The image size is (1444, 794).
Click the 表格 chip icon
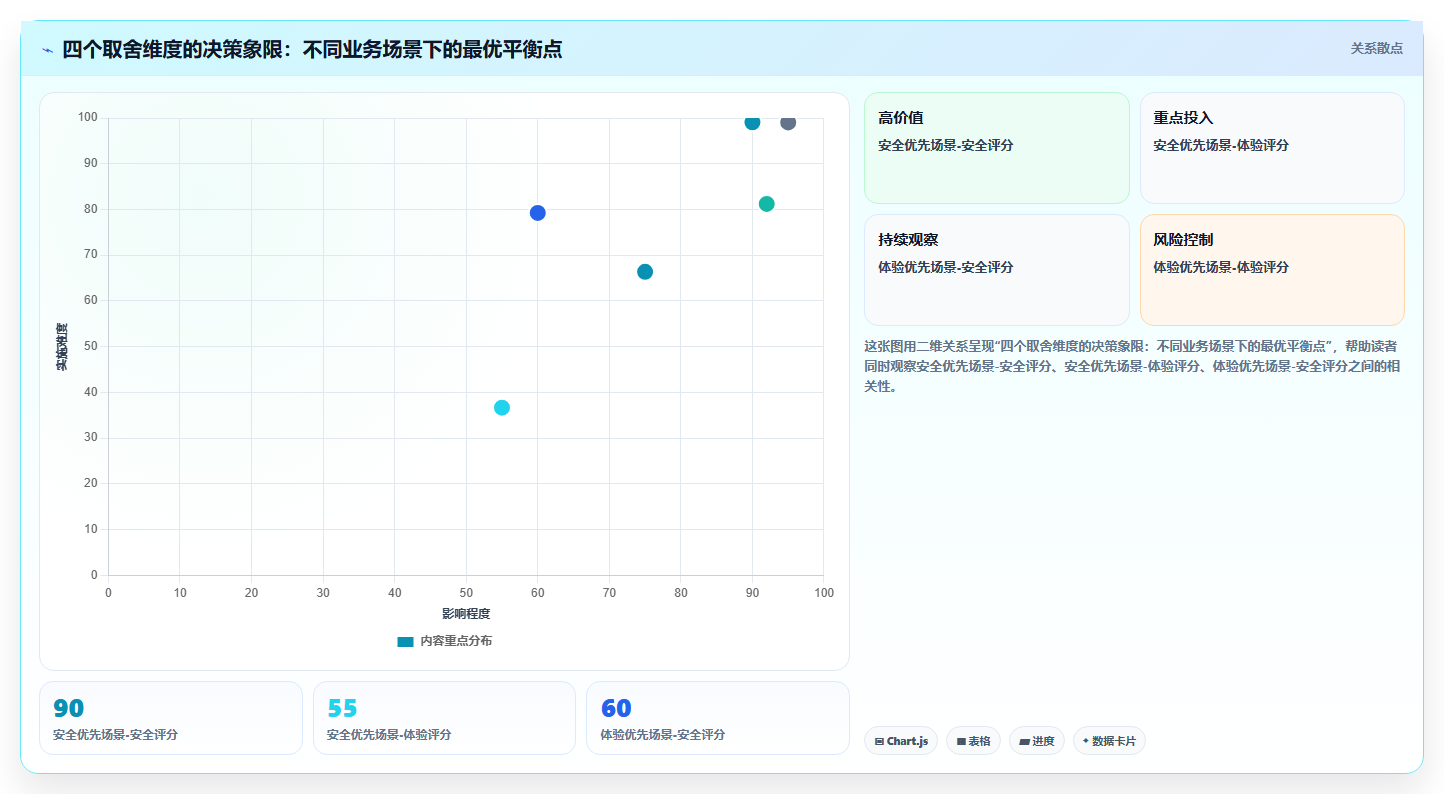(961, 742)
